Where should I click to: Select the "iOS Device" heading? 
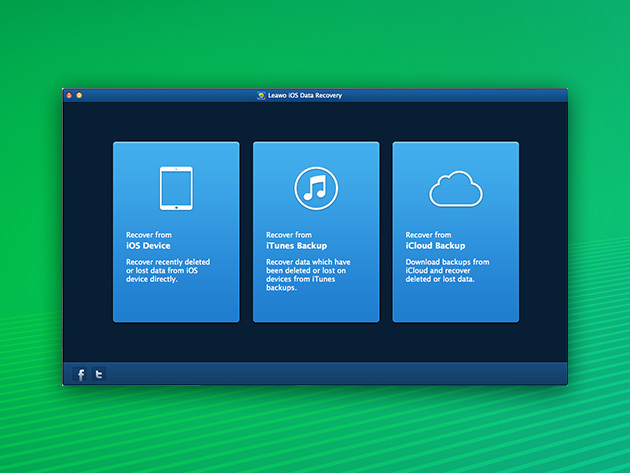[x=148, y=245]
